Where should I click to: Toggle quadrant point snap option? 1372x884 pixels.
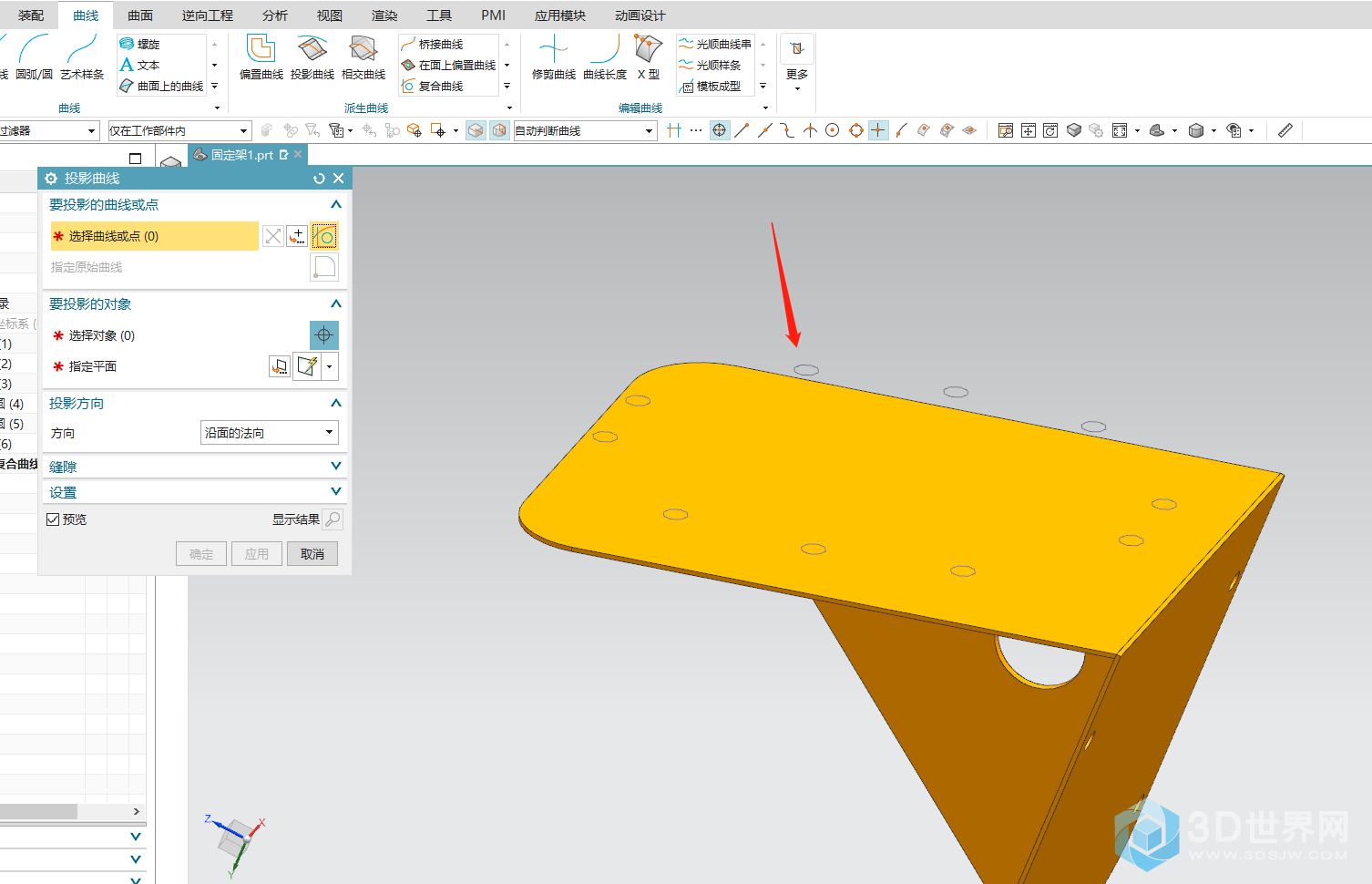856,130
